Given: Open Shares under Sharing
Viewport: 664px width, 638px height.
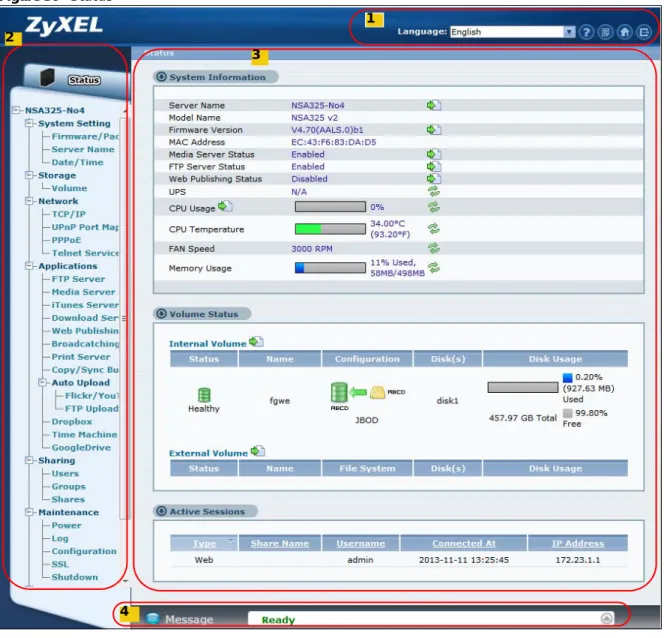Looking at the screenshot, I should (68, 499).
